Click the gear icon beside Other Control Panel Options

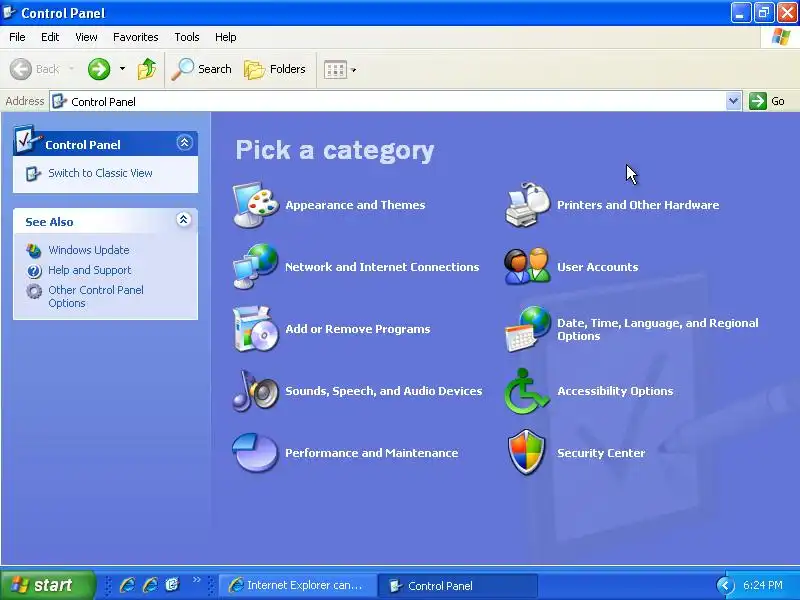(34, 291)
